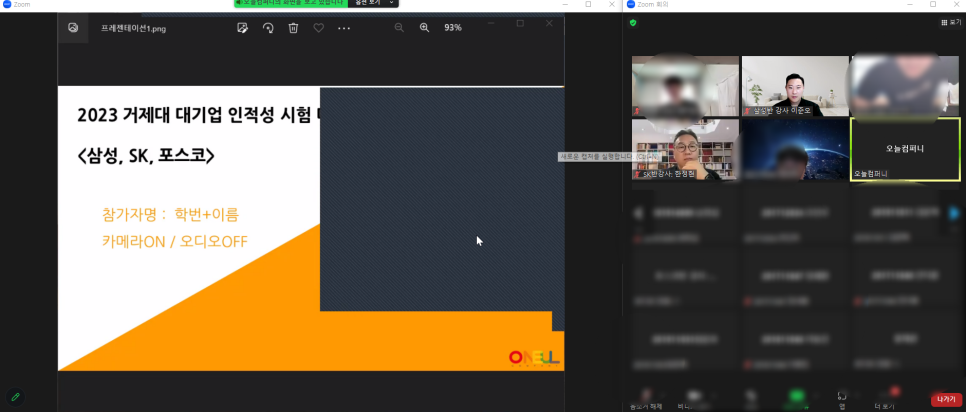Click the text 참가자명 : 학번+이름
The height and width of the screenshot is (412, 966).
tap(170, 215)
